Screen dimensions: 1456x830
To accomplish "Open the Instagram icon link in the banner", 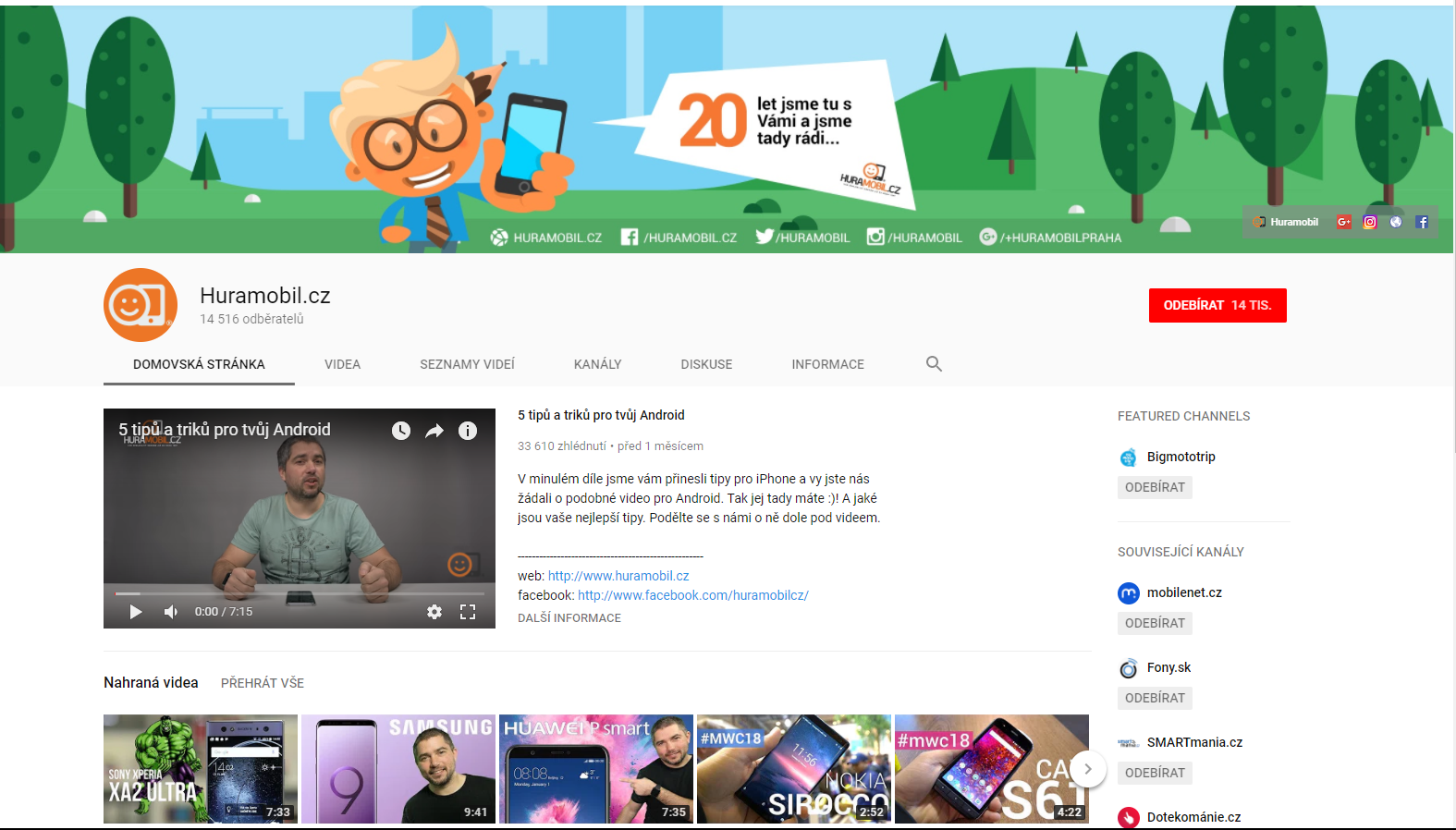I will point(1370,222).
